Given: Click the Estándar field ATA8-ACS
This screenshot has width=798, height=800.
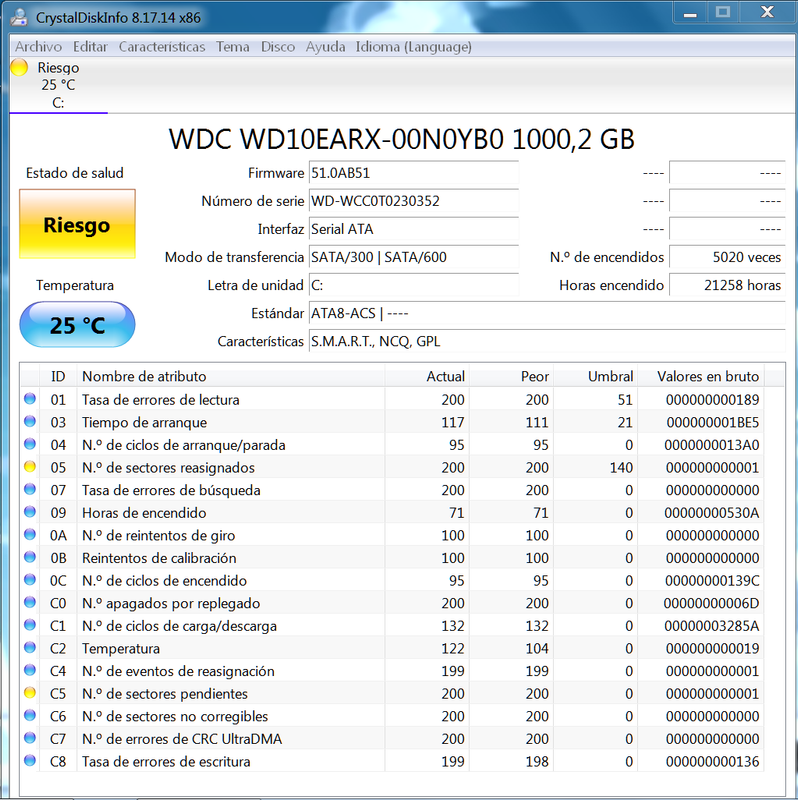Looking at the screenshot, I should coord(547,313).
